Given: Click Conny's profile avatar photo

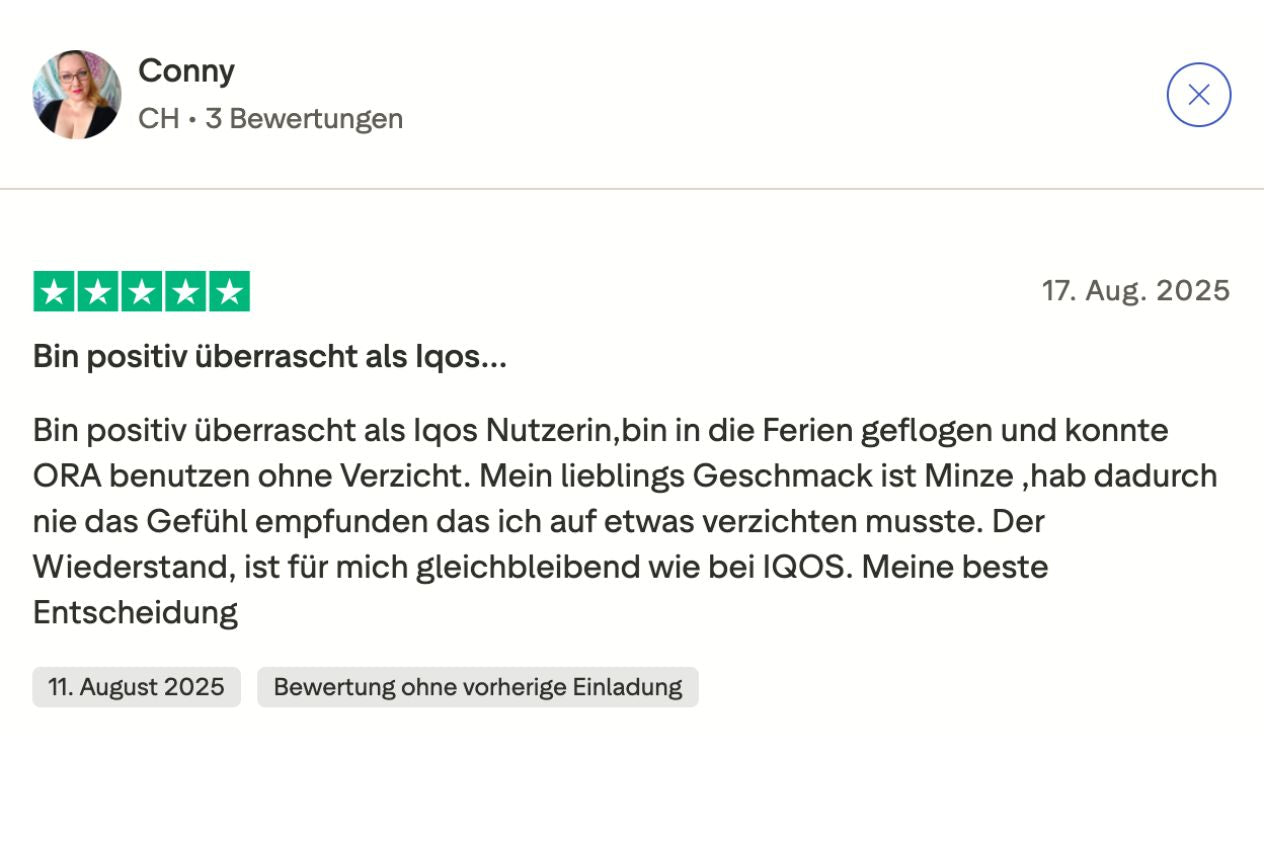Looking at the screenshot, I should pyautogui.click(x=77, y=94).
